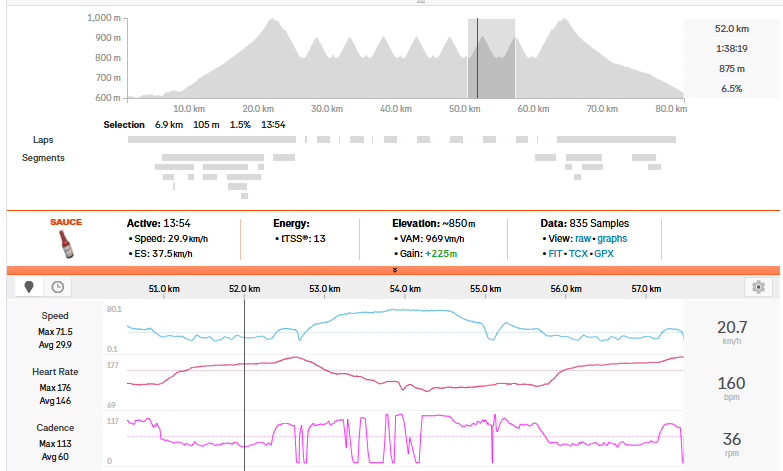Switch x-axis to distance with pin icon
783x471 pixels.
tap(29, 287)
